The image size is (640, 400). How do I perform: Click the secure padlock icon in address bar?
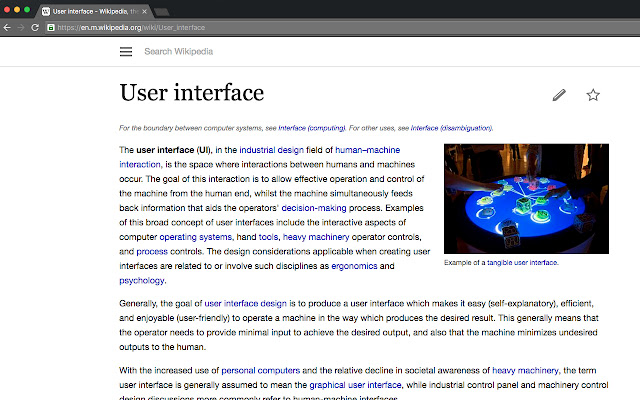(50, 28)
